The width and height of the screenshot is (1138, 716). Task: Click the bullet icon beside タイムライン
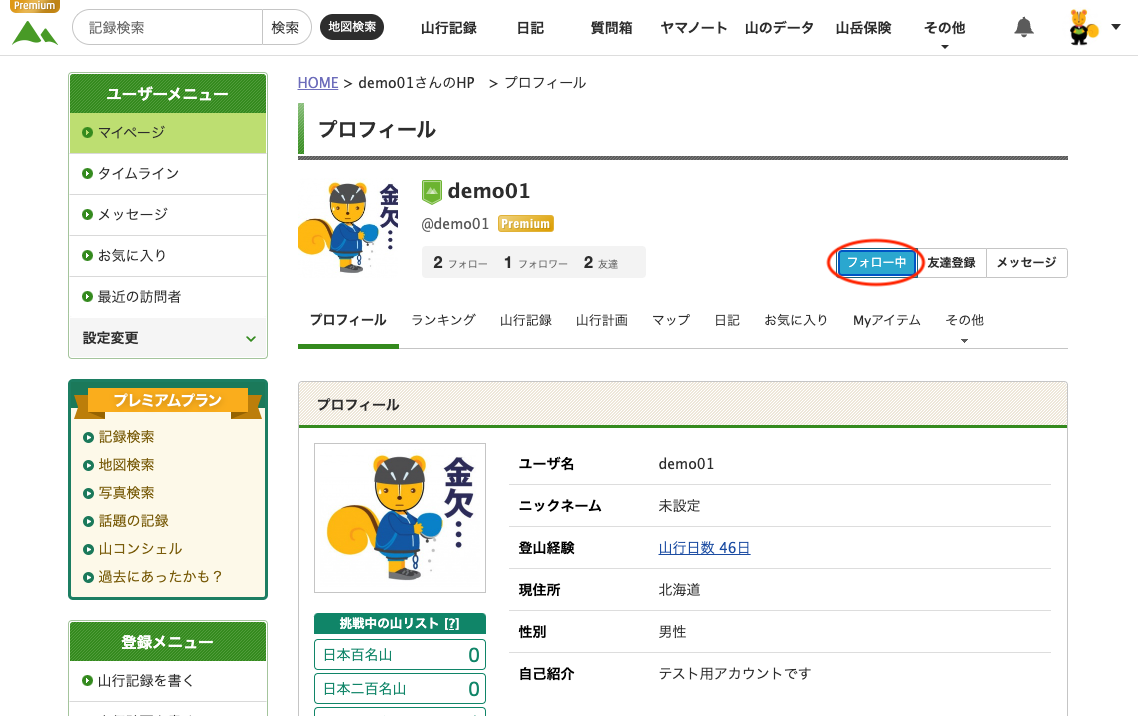[x=87, y=174]
